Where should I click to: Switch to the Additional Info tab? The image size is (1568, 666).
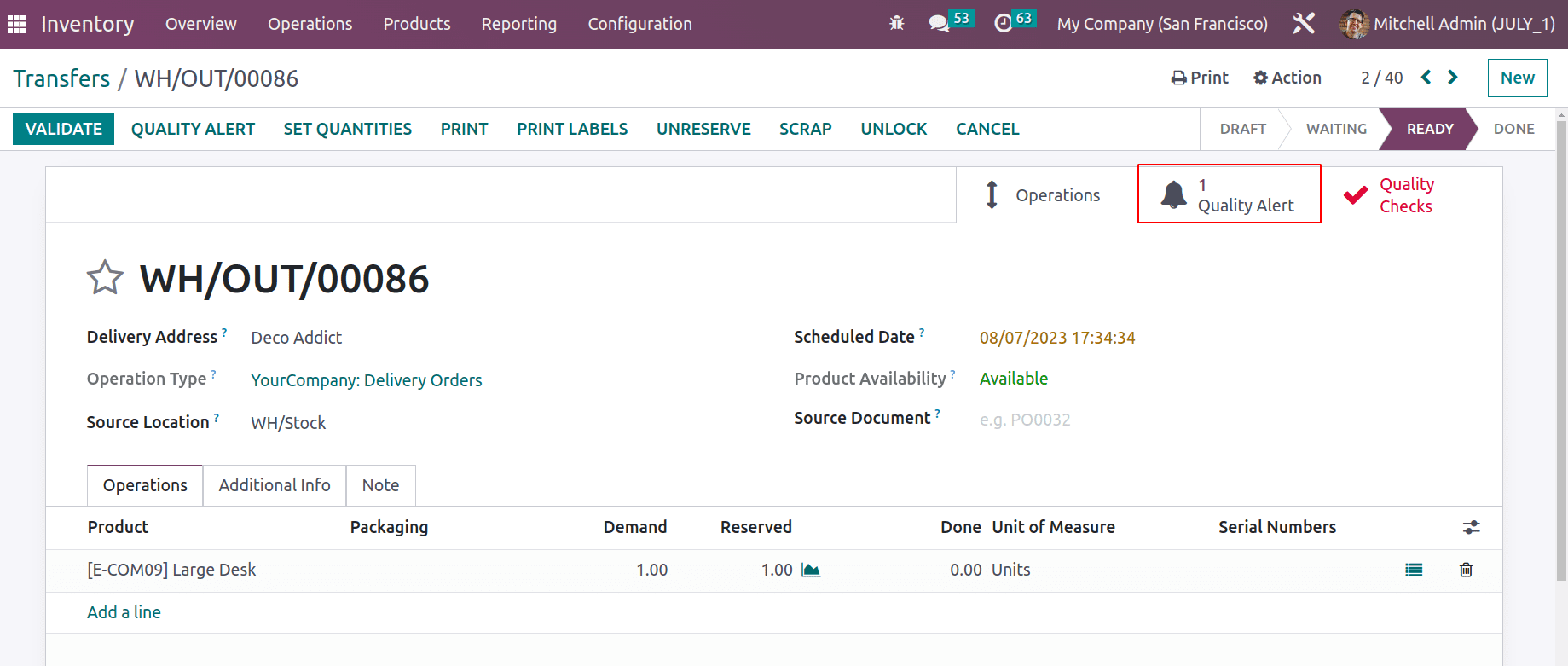pos(275,485)
